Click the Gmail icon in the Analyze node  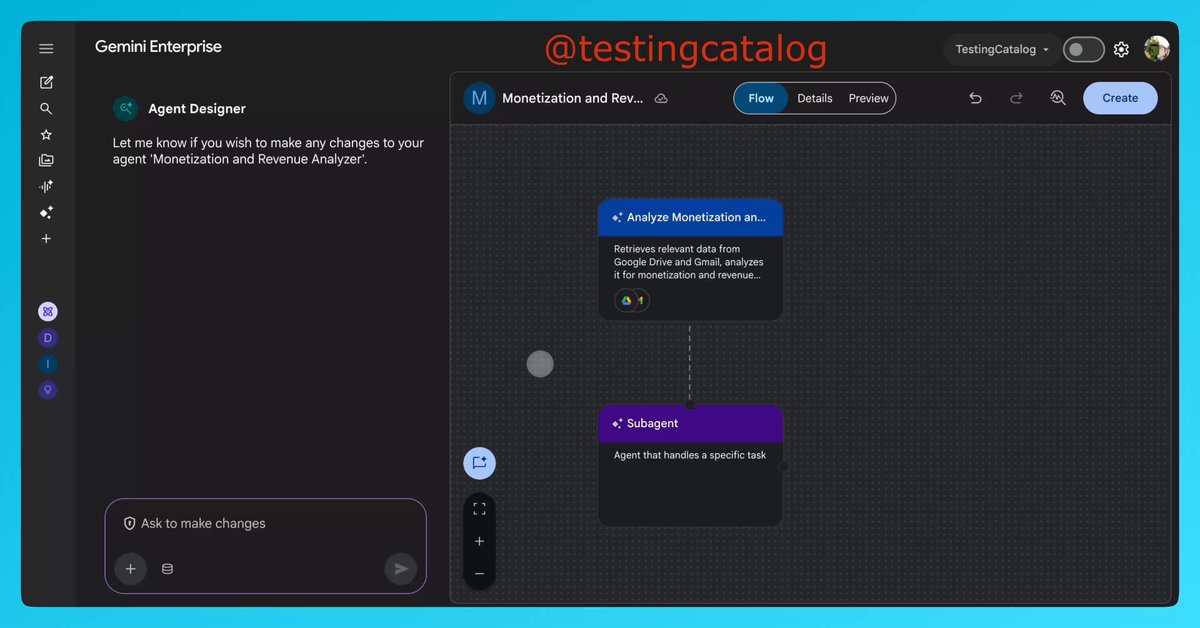(641, 300)
